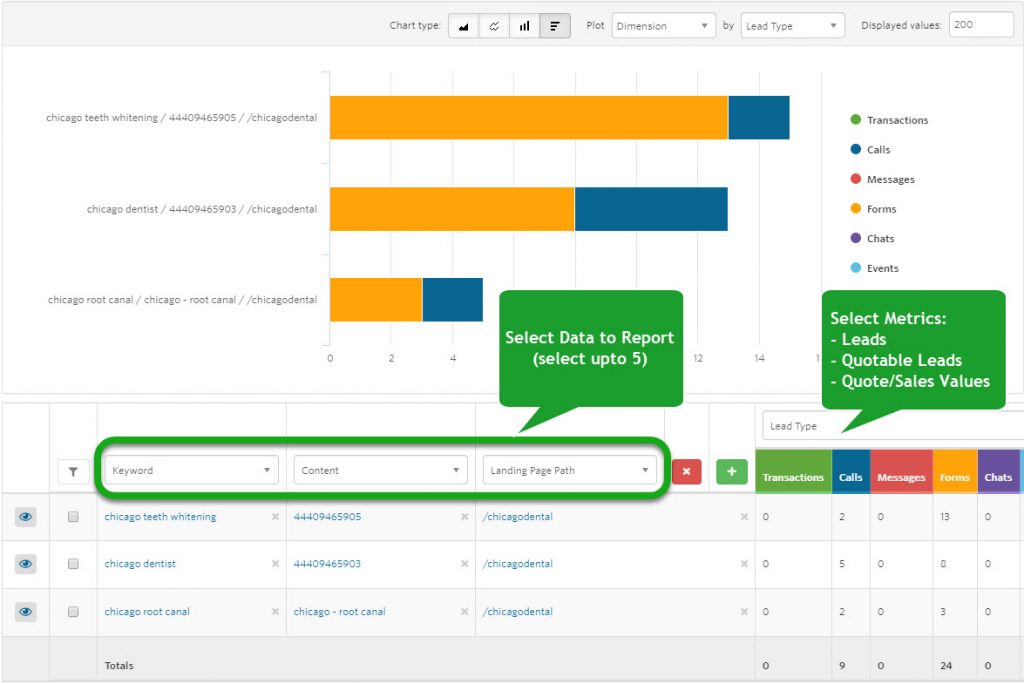
Task: Click the red remove column button
Action: point(686,471)
